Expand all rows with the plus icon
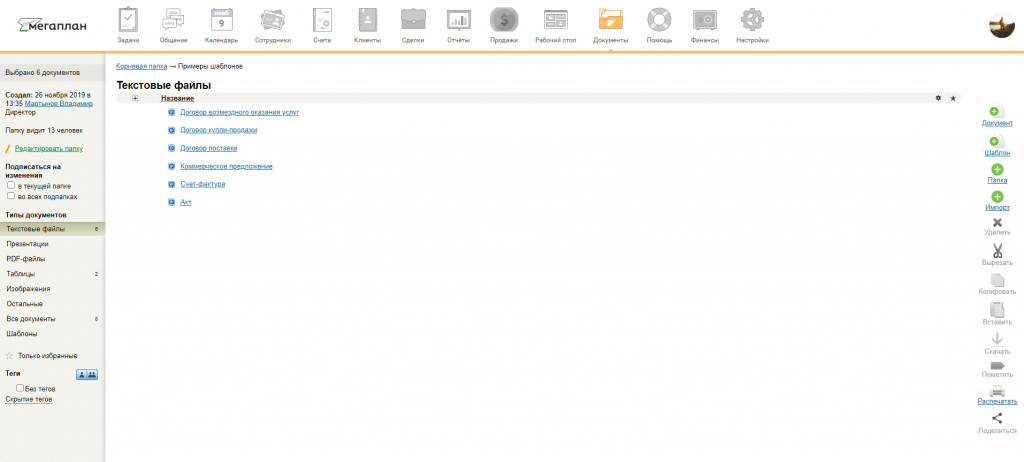The image size is (1024, 462). click(135, 98)
